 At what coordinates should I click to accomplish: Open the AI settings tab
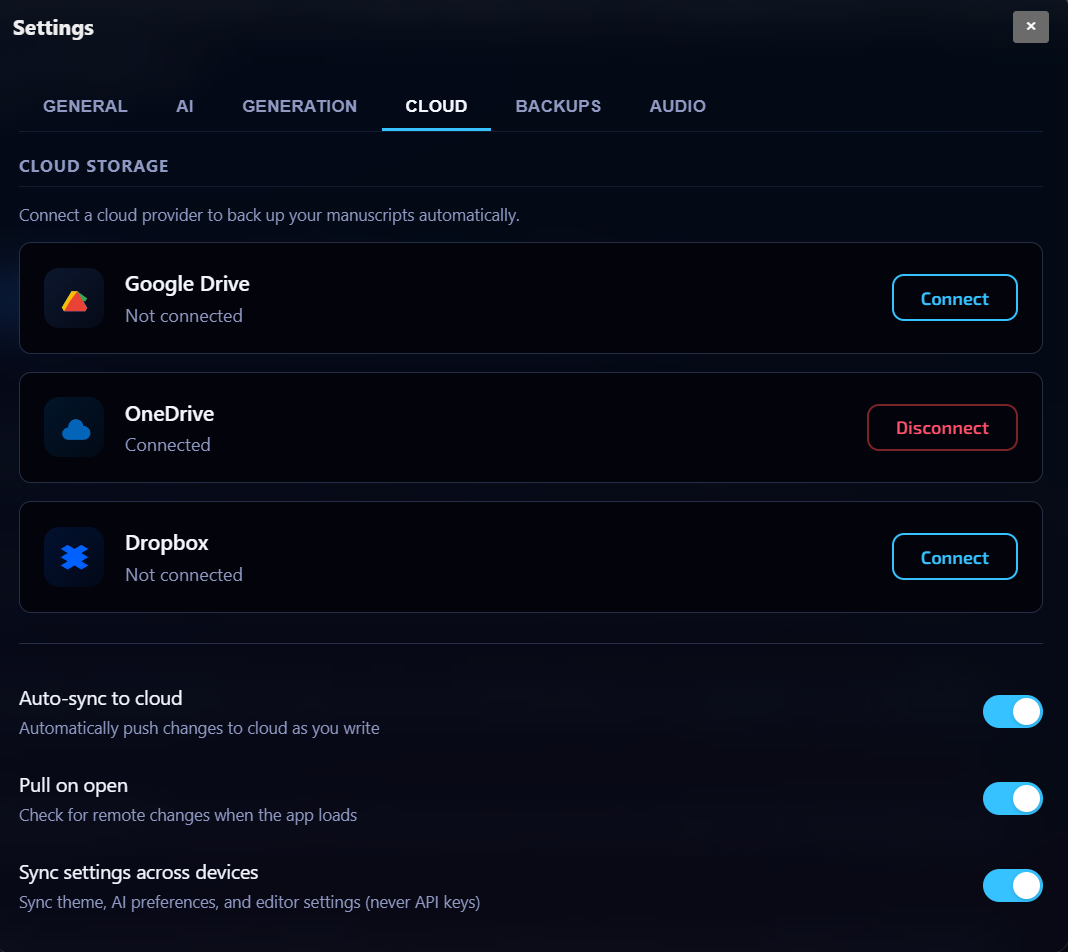tap(184, 106)
